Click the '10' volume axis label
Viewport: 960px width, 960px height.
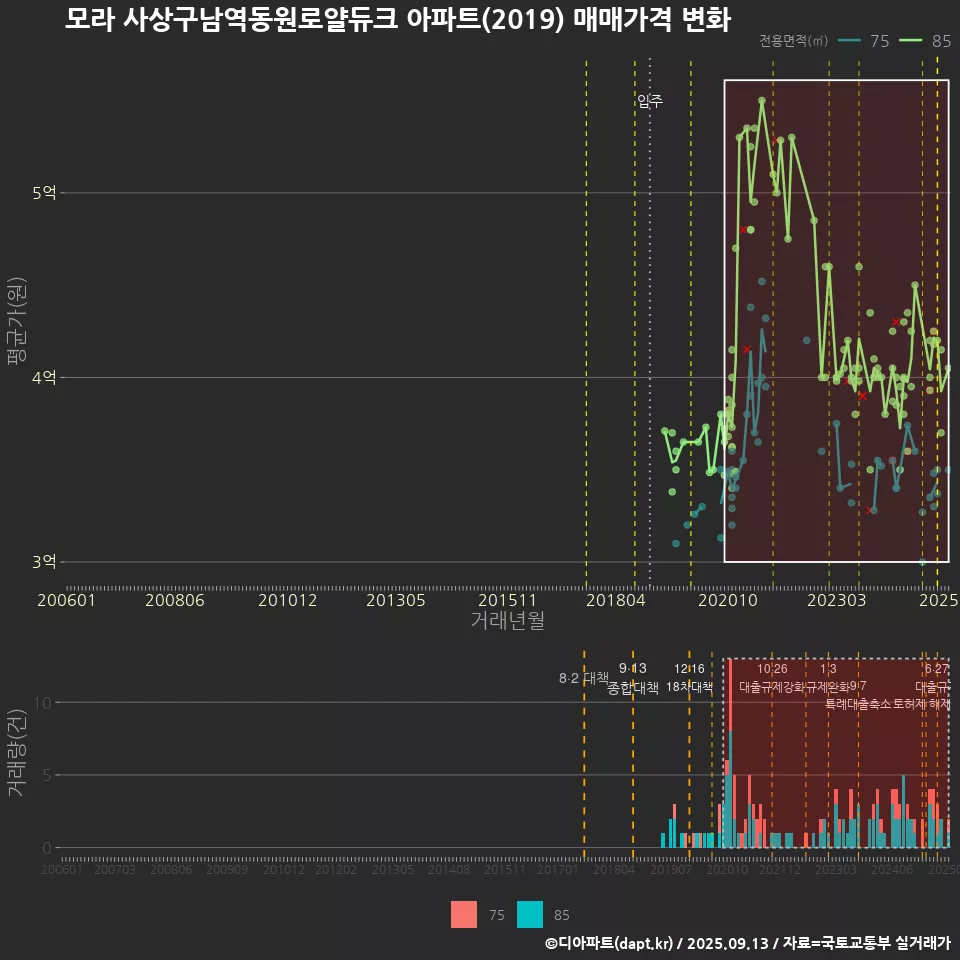pos(43,703)
